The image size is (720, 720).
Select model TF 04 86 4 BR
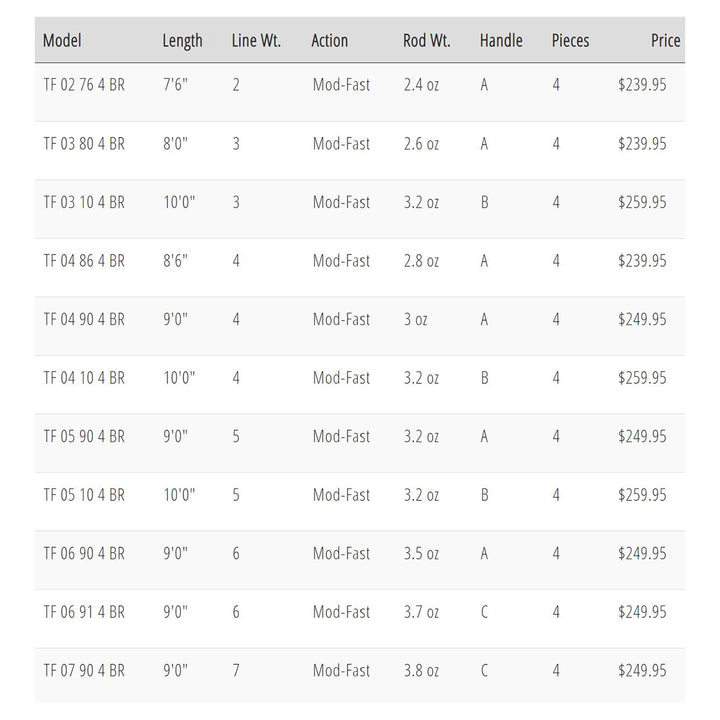click(84, 261)
